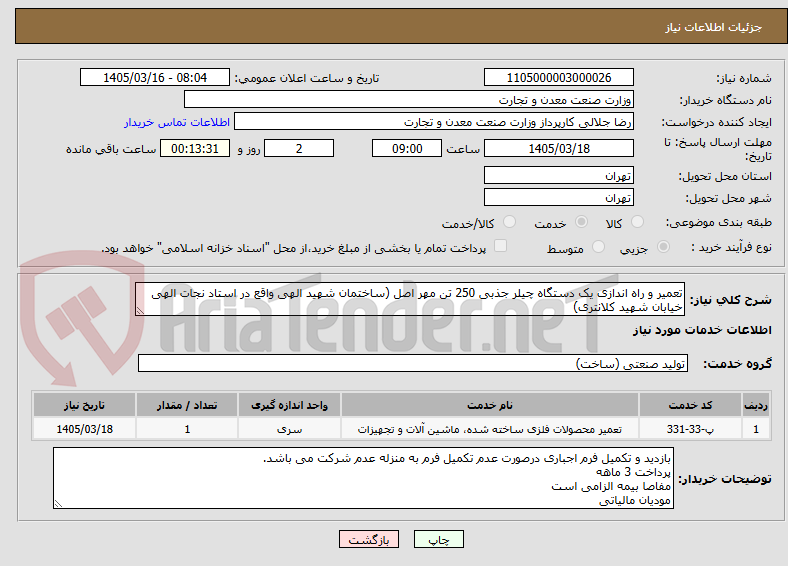Screen dimensions: 788x566
Task: Click the deadline date field 1405/03/18
Action: (559, 148)
